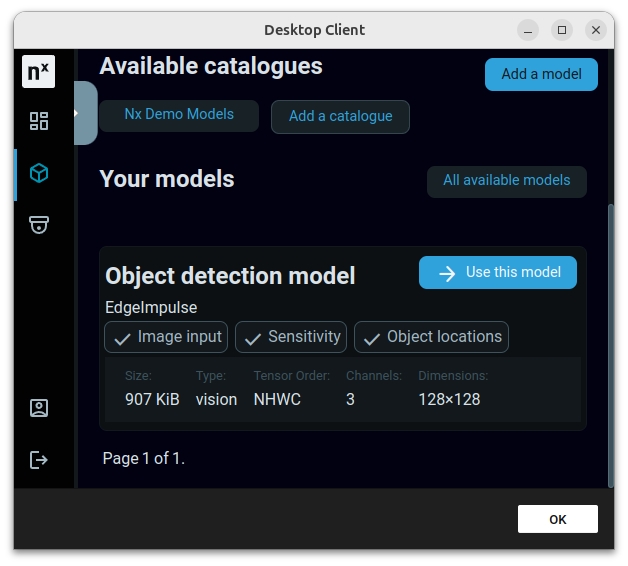Open the camera devices icon in the sidebar
The image size is (628, 566).
point(39,225)
